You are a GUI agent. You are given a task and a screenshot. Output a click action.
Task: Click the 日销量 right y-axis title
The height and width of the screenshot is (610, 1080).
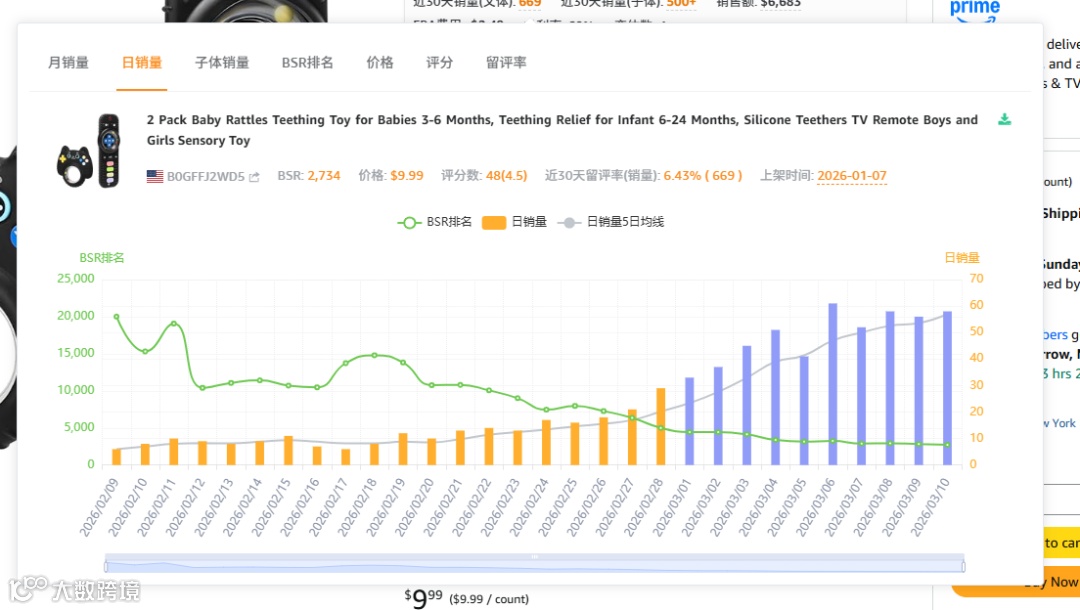tap(962, 257)
